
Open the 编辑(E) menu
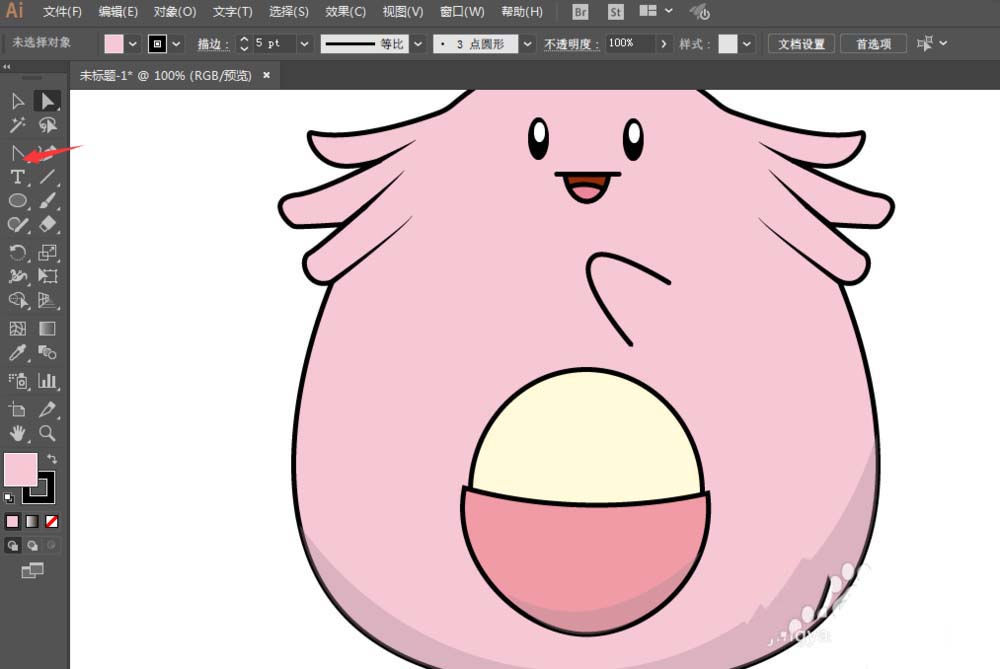tap(118, 11)
